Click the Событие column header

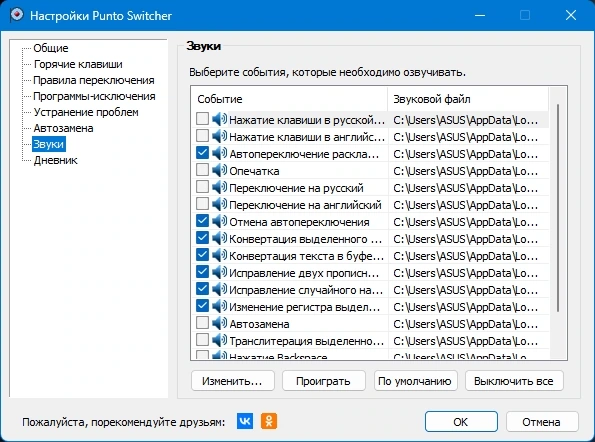289,99
